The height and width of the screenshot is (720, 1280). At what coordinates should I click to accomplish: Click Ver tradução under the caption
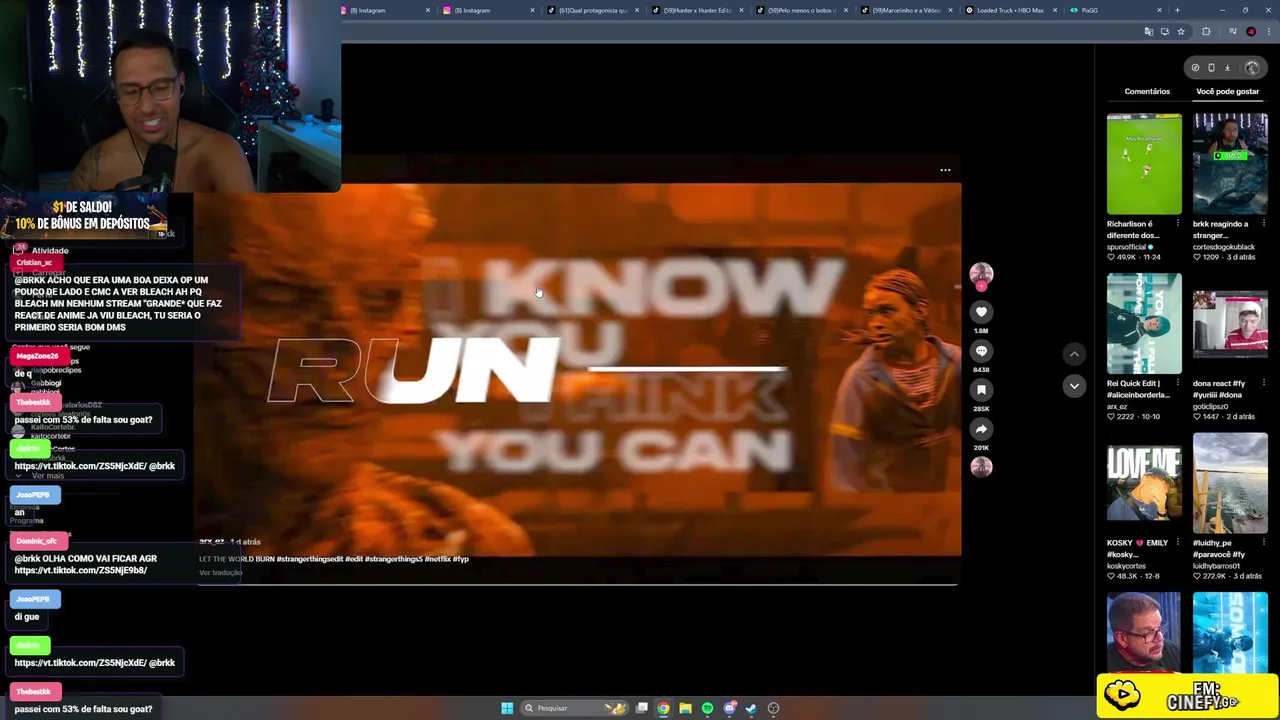(220, 573)
